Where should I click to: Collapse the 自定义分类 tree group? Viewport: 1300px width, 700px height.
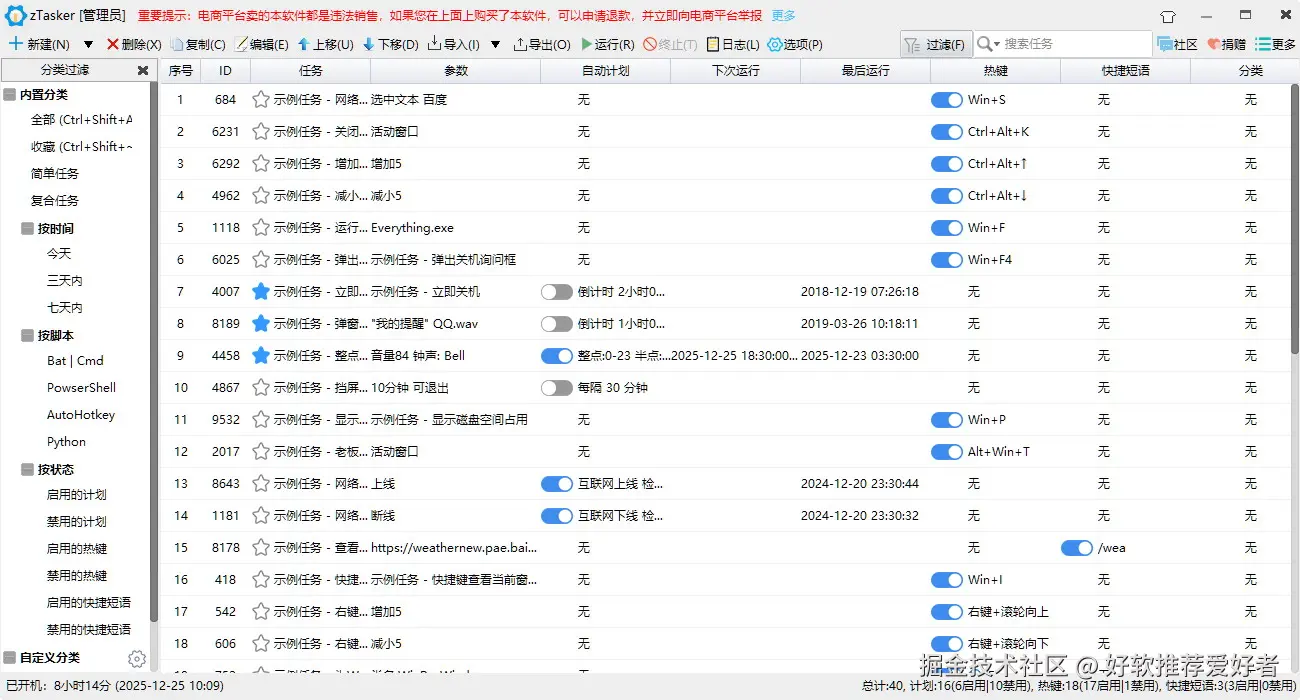[10, 657]
